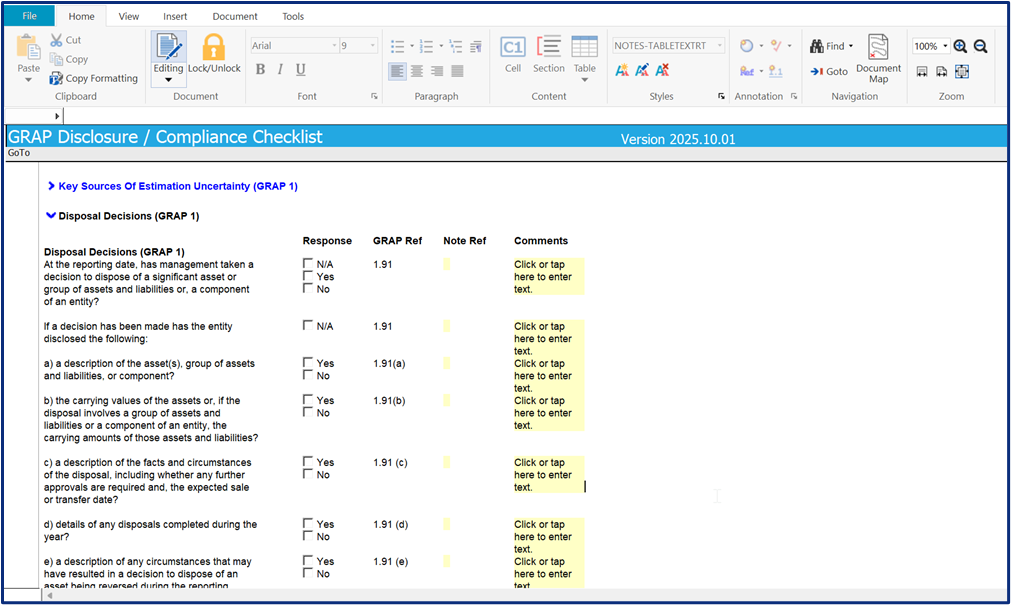Check Yes for question a) asset description
This screenshot has height=605, width=1011.
pos(308,364)
